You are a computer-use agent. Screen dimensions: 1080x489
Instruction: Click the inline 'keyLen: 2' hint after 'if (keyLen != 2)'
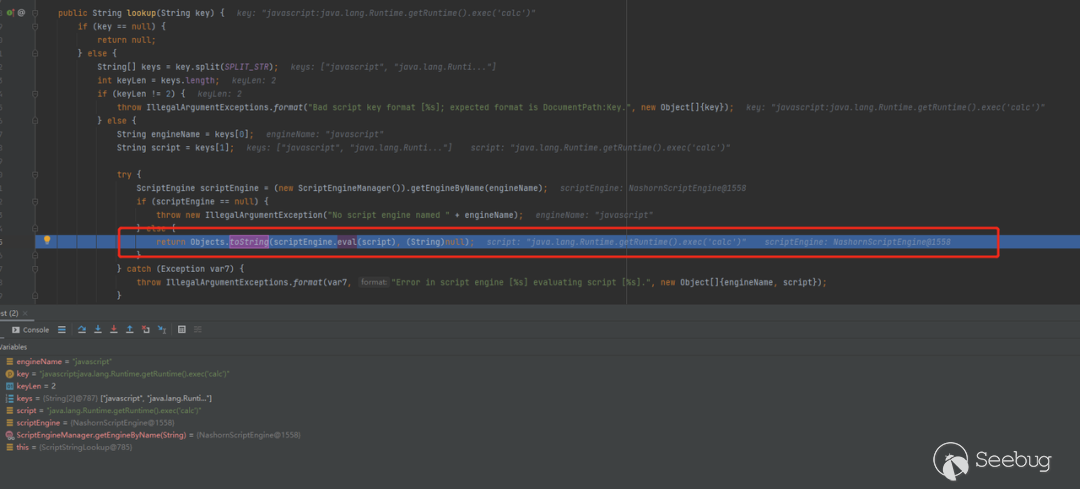(219, 93)
